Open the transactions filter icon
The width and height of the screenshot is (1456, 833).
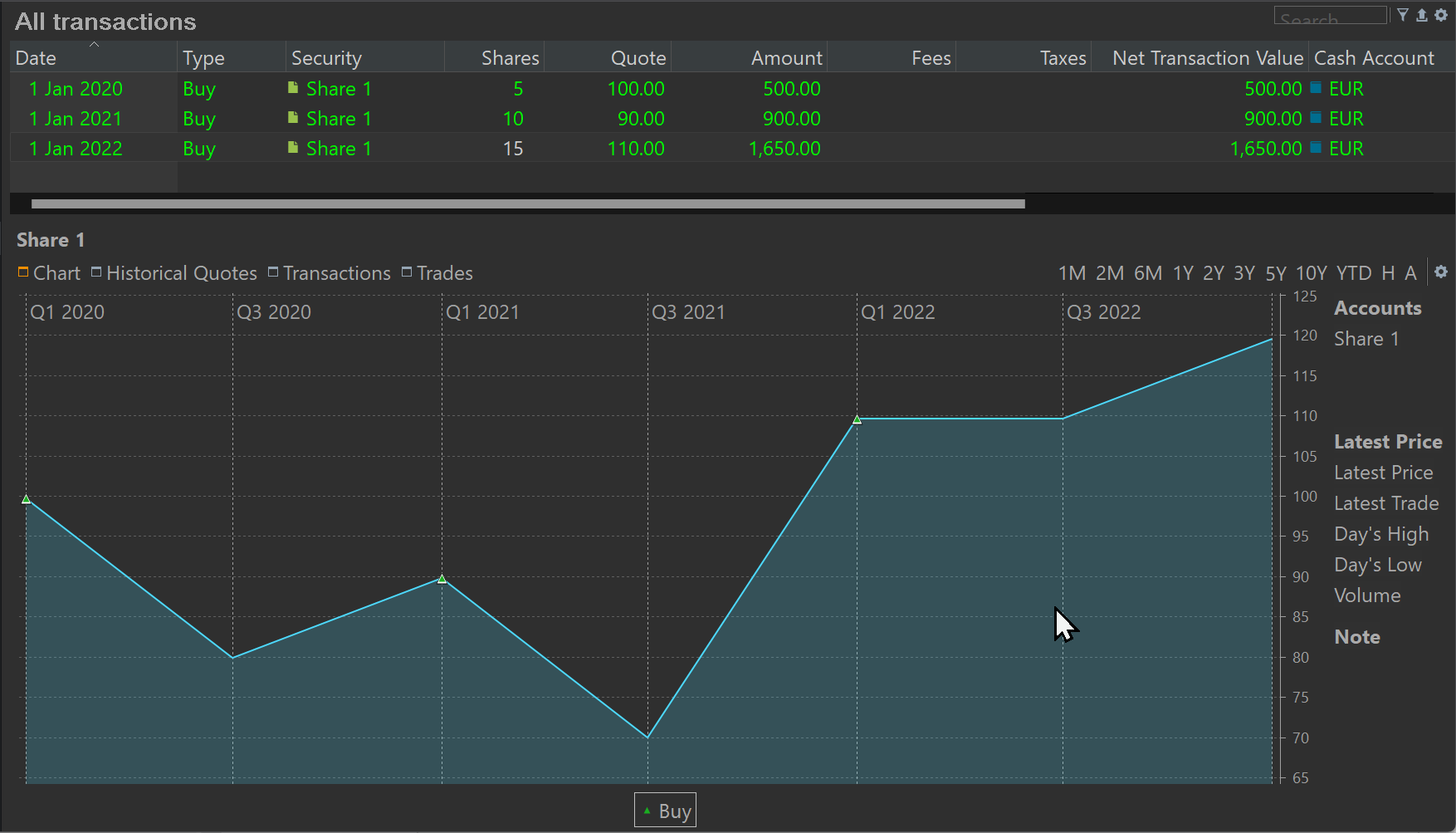[1403, 15]
